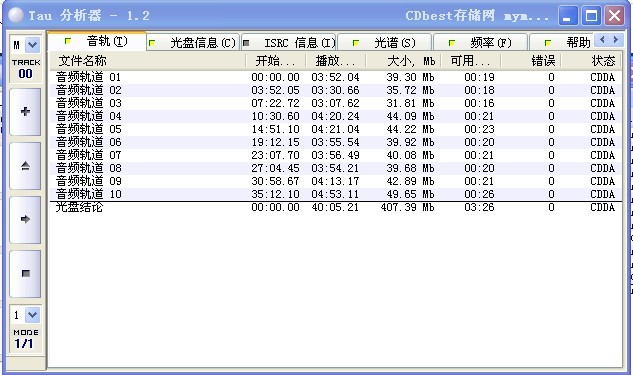Switch to the 音轨 (T) tab
Screen dimensions: 633x375
click(97, 41)
